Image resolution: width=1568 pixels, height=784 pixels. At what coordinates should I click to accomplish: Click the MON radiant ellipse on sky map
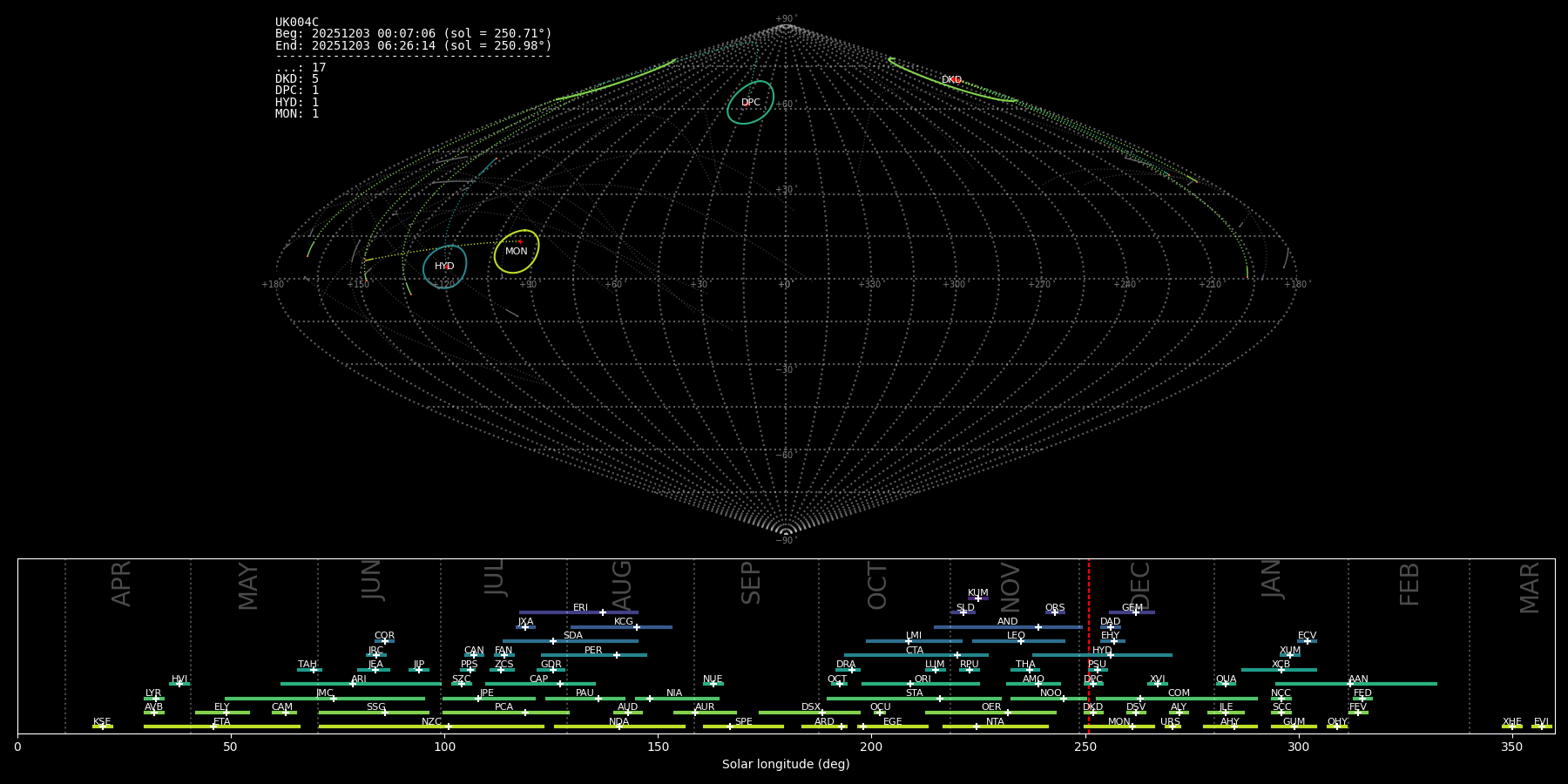(517, 252)
